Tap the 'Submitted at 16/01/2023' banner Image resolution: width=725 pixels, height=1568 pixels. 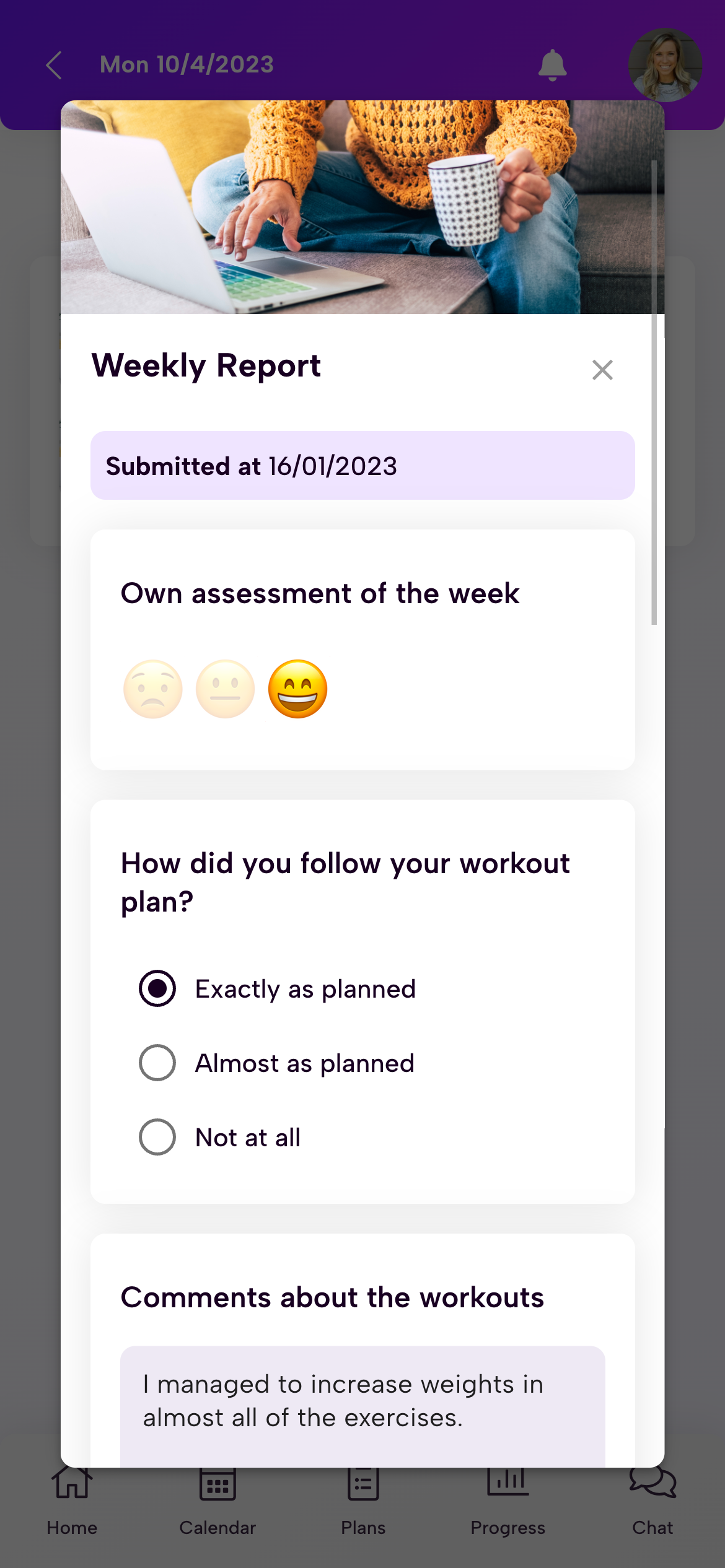(x=362, y=466)
